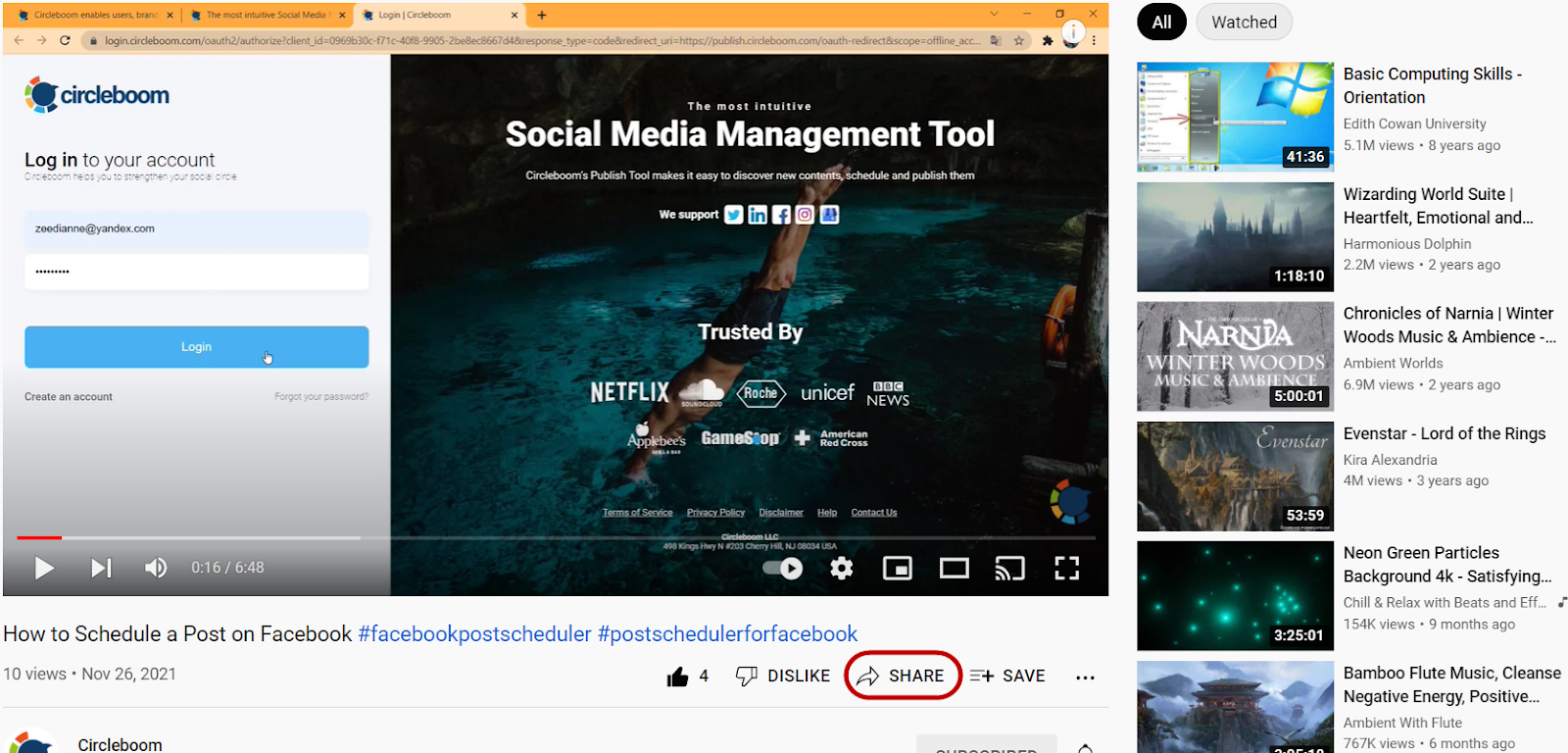Viewport: 1568px width, 753px height.
Task: Open Narnia Winter Woods video thumbnail
Action: 1235,356
